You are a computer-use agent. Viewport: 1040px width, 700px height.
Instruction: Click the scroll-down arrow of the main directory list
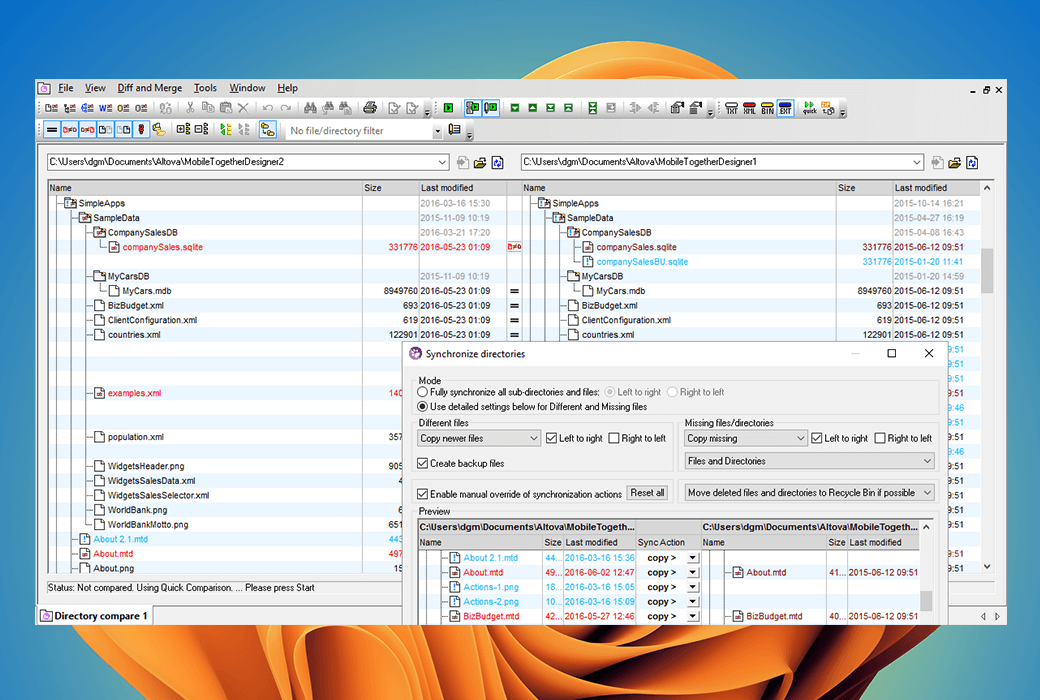(987, 567)
